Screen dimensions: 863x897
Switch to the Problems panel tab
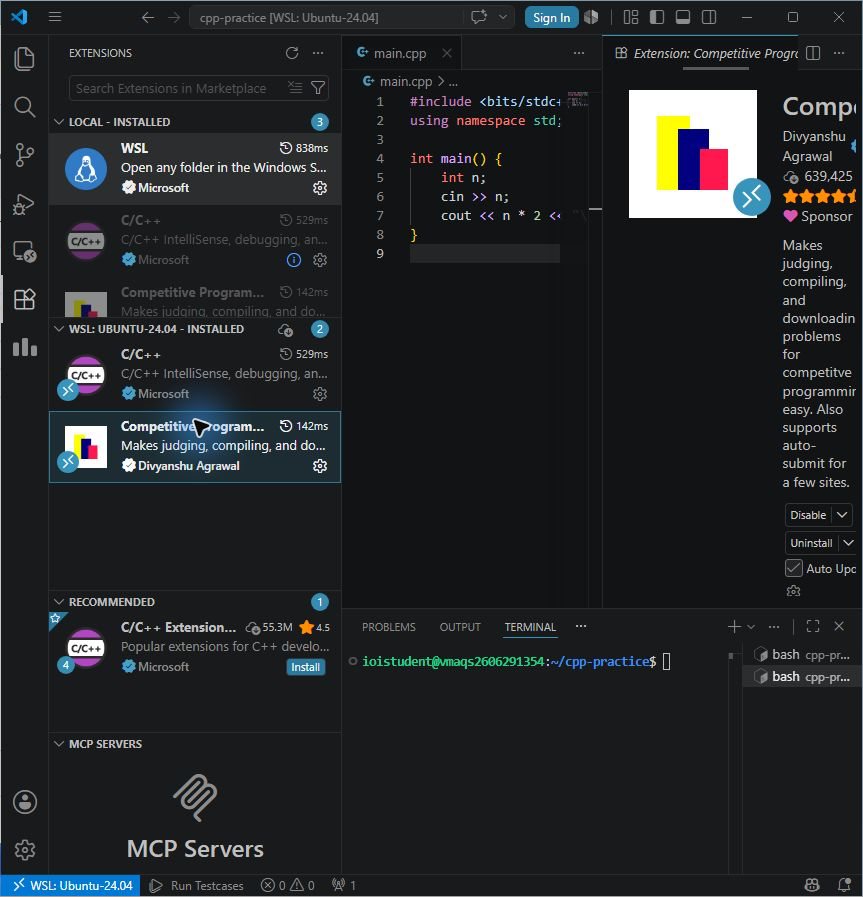click(x=388, y=627)
